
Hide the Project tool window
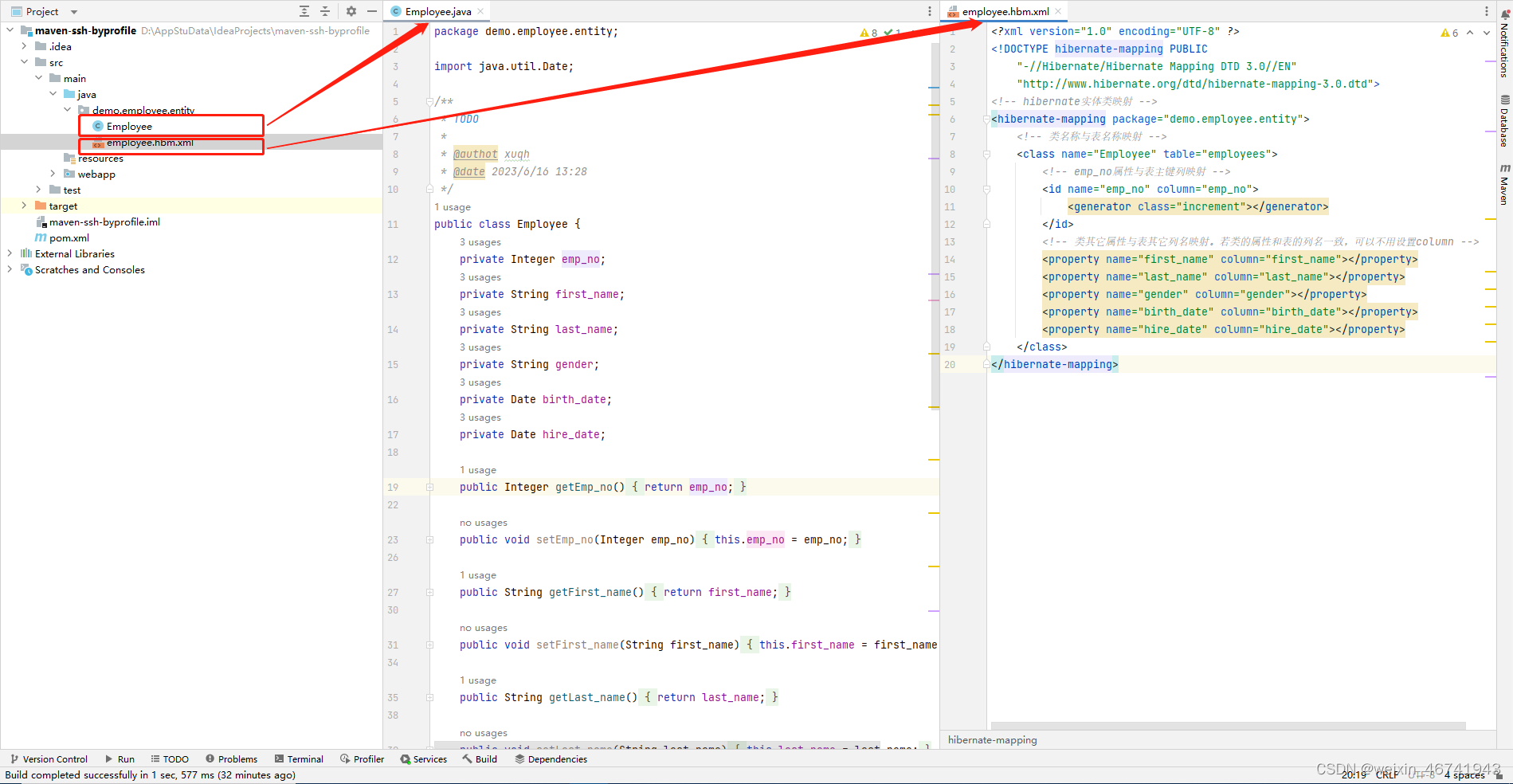[x=371, y=10]
